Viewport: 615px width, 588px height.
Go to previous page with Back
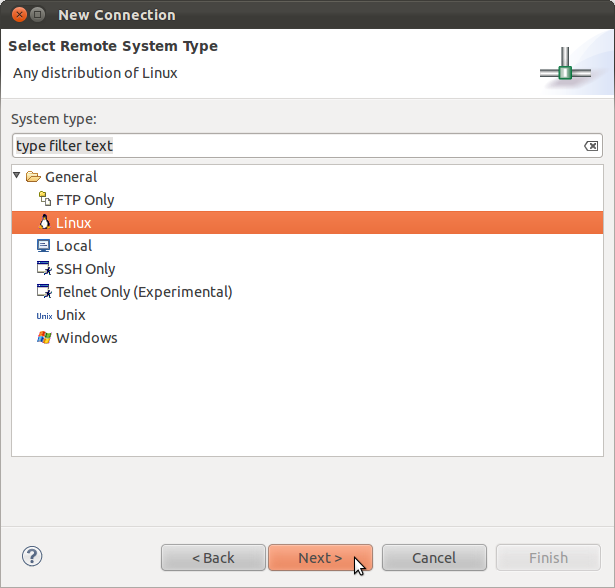(213, 557)
